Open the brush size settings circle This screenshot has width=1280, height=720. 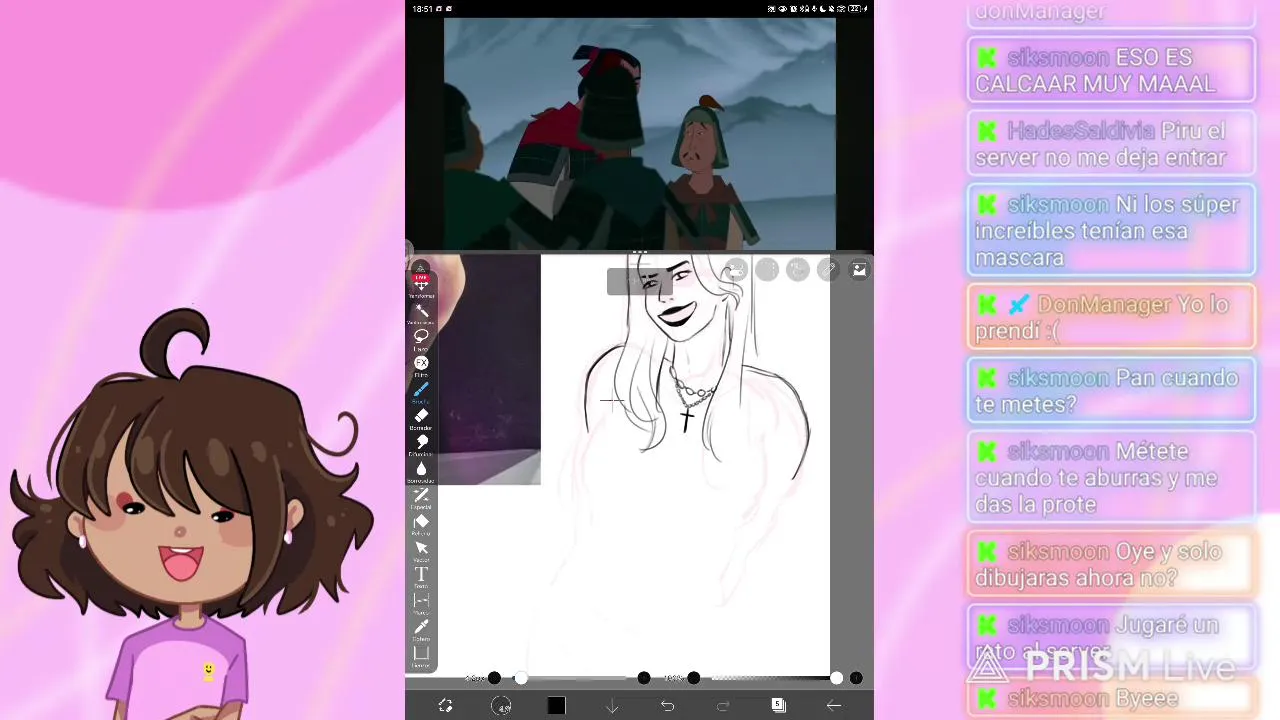click(501, 705)
